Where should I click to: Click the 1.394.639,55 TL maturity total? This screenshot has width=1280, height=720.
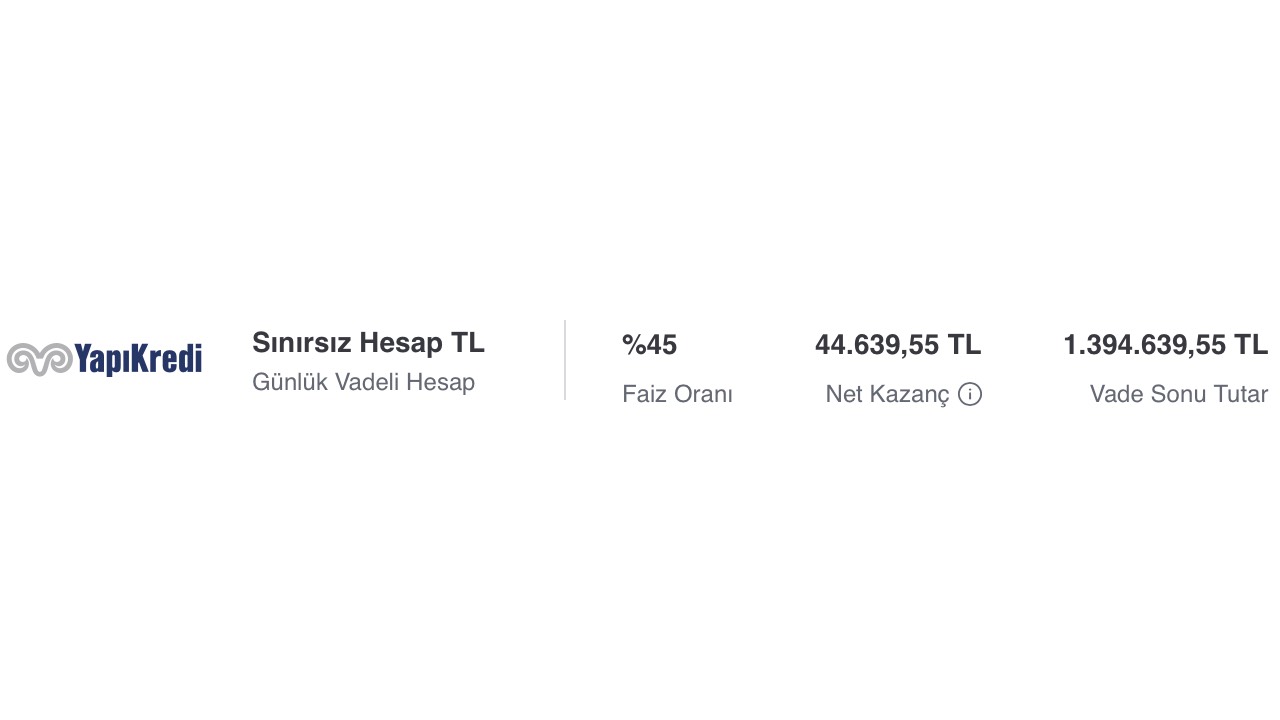point(1165,345)
